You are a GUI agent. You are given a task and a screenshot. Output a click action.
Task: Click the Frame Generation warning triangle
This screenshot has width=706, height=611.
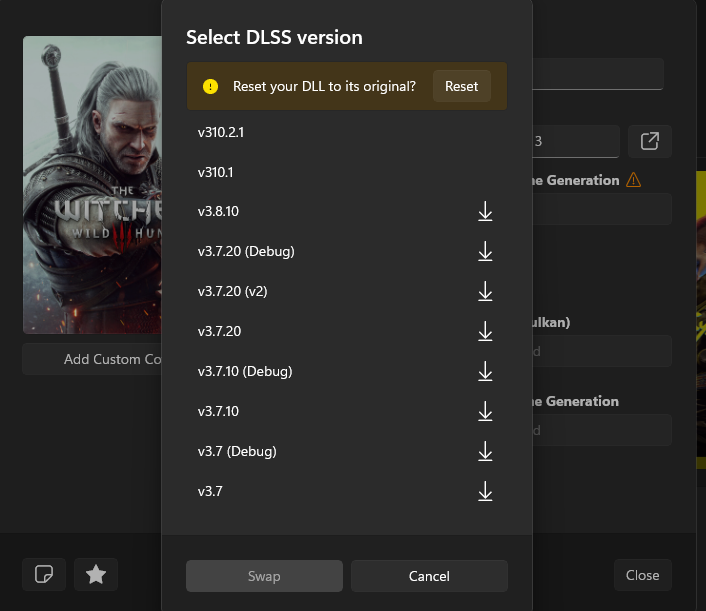[x=633, y=181]
